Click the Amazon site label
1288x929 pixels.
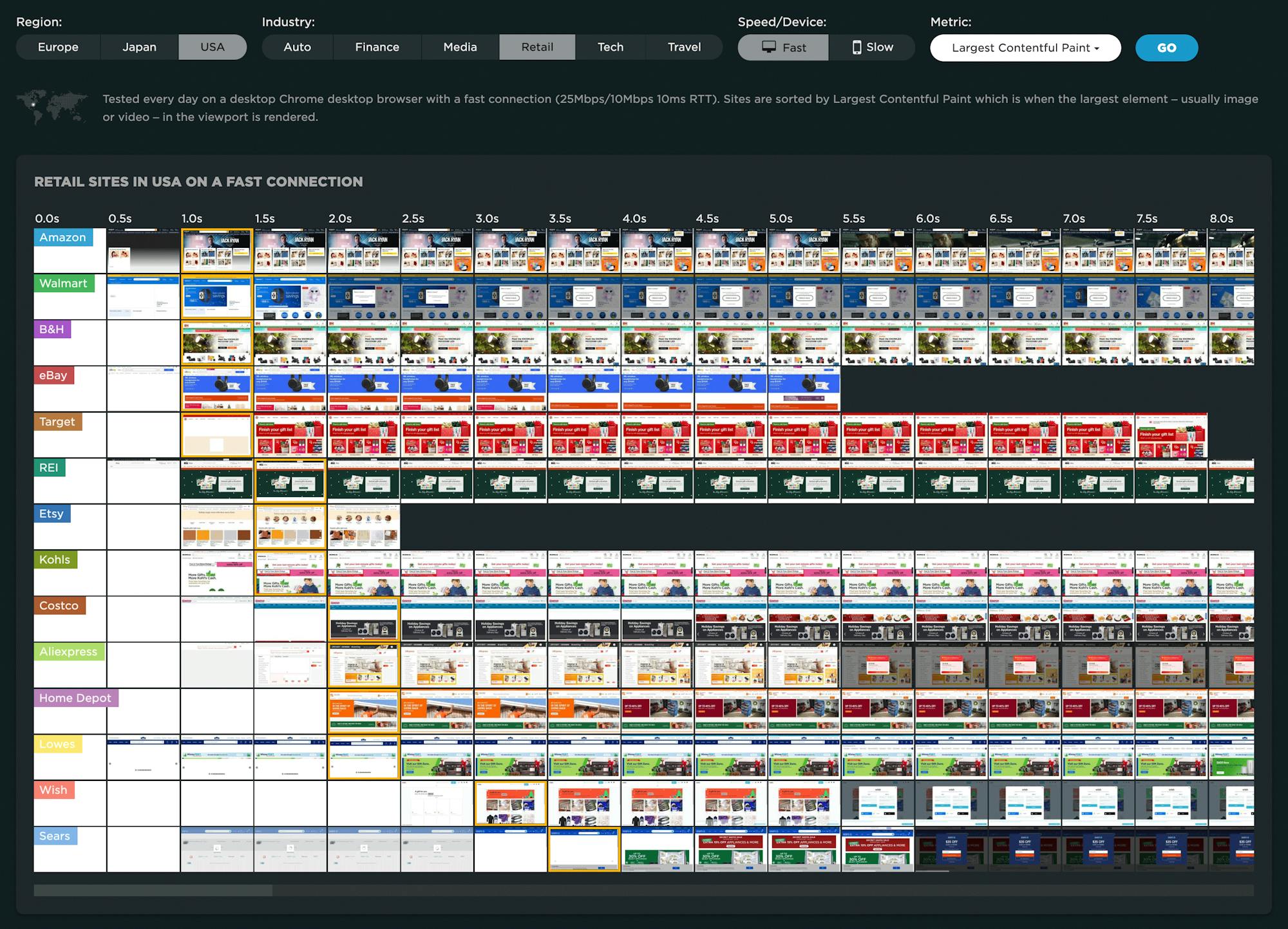click(62, 237)
